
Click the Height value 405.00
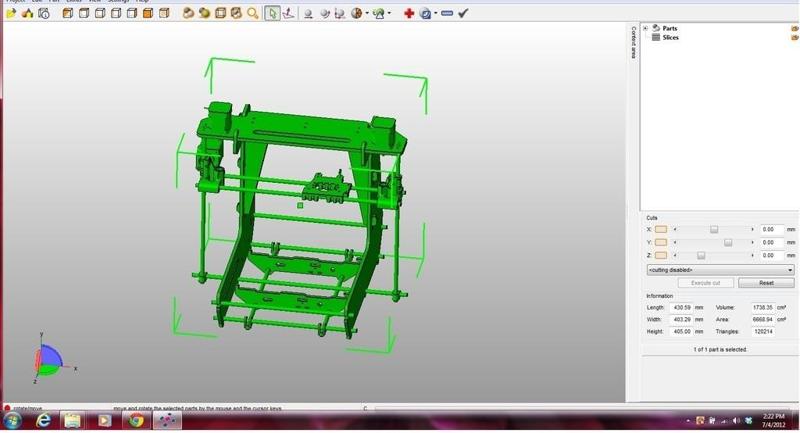(x=681, y=332)
